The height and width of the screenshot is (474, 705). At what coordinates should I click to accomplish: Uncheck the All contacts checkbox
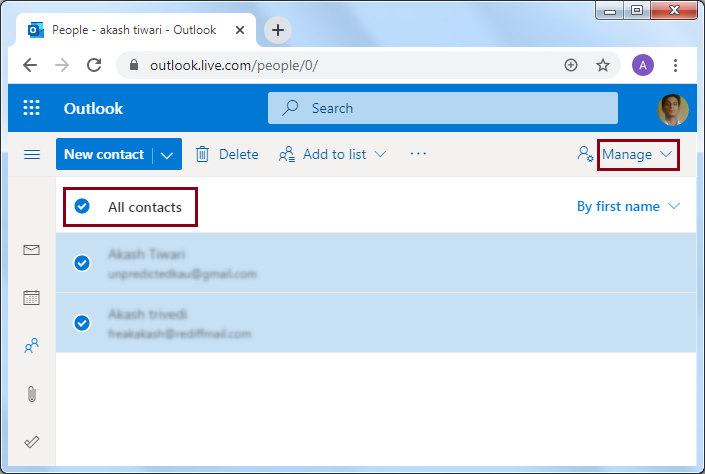[82, 206]
